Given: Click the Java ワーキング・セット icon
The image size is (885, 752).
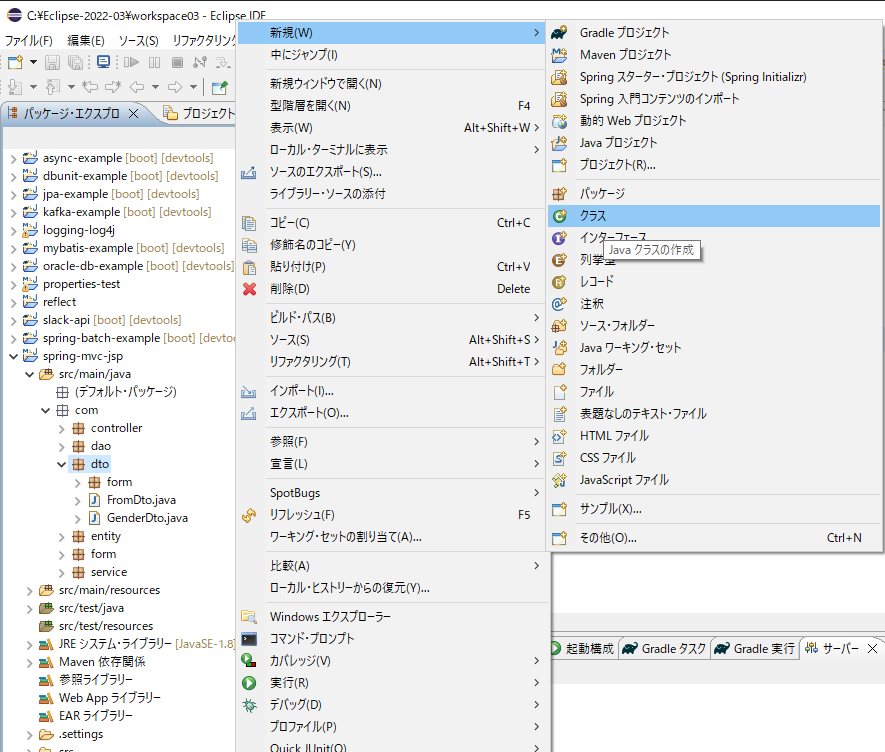Looking at the screenshot, I should (x=559, y=348).
